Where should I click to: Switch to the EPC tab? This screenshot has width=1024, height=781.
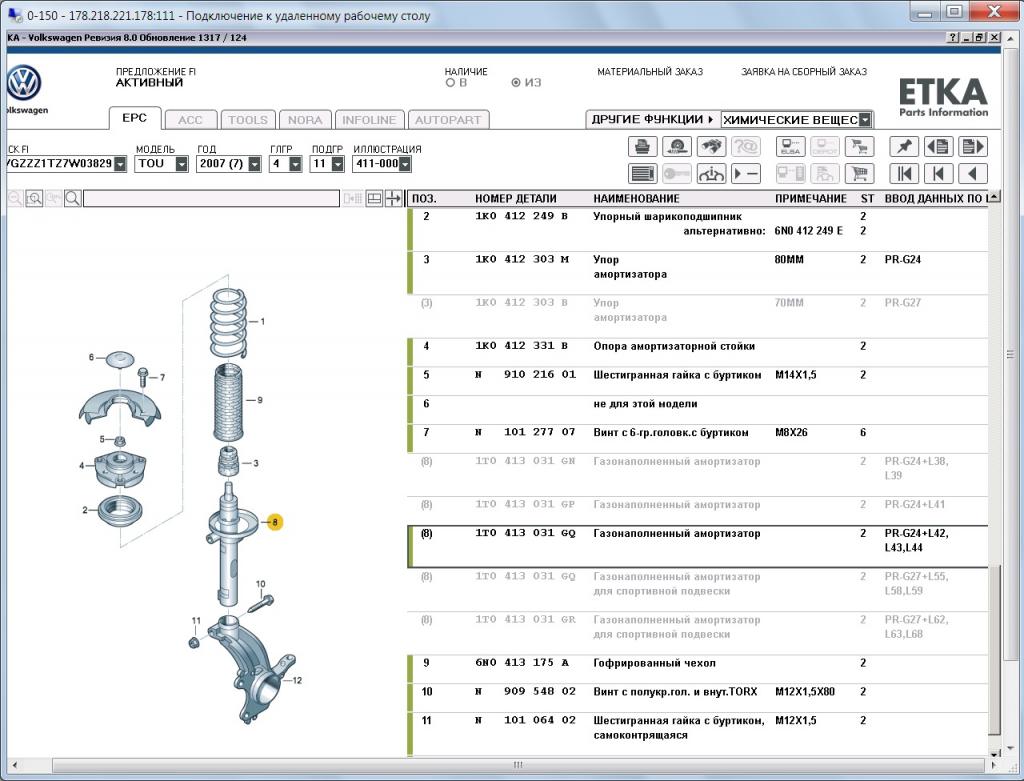tap(135, 118)
